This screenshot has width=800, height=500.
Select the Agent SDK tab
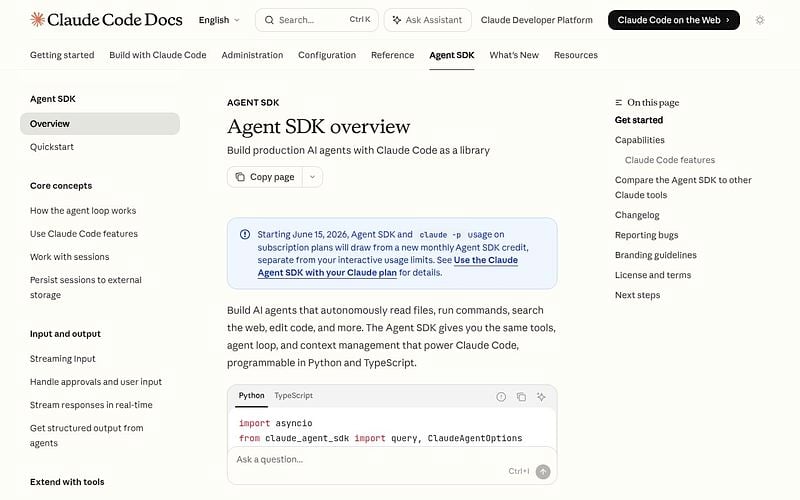[x=452, y=55]
